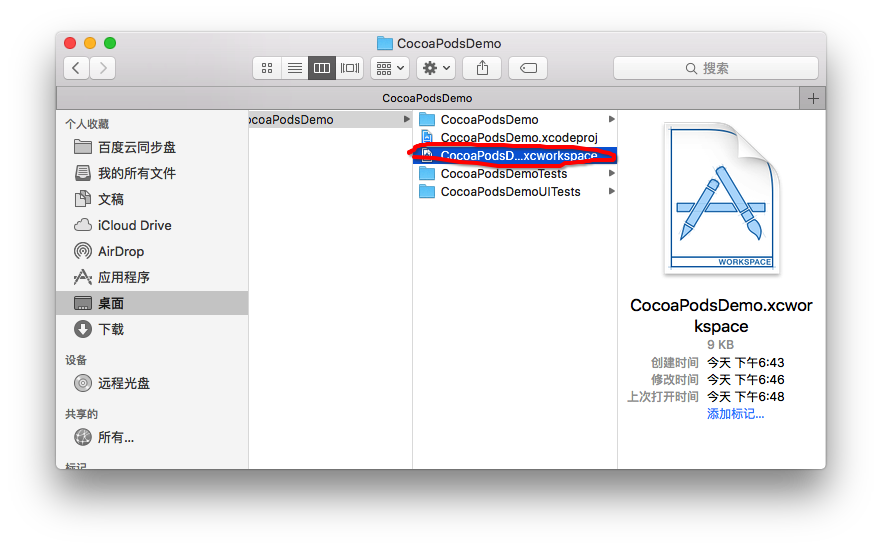Click the CocoaPodsDemo.xcodeproj file icon
882x549 pixels.
click(x=428, y=137)
